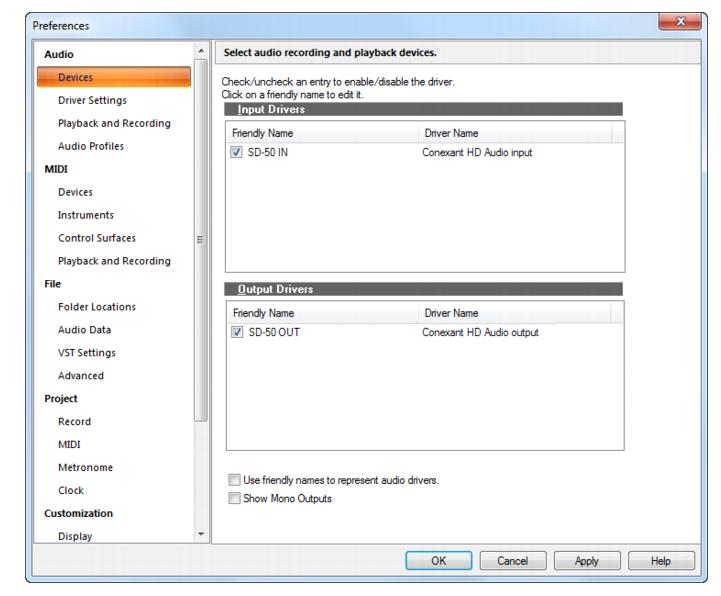This screenshot has height=596, width=721.
Task: Click OK to confirm preferences
Action: (439, 561)
